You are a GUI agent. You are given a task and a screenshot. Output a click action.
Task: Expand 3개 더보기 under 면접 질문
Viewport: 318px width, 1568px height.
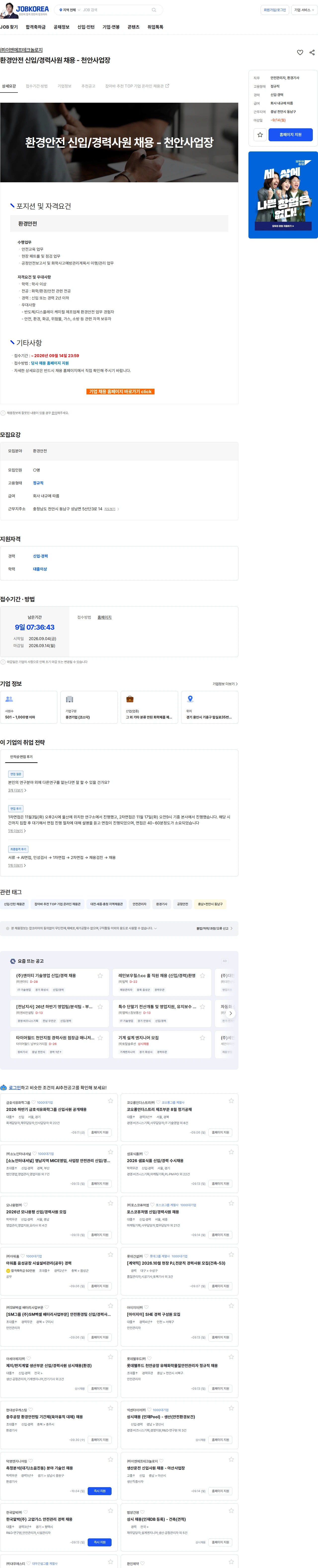[x=17, y=790]
